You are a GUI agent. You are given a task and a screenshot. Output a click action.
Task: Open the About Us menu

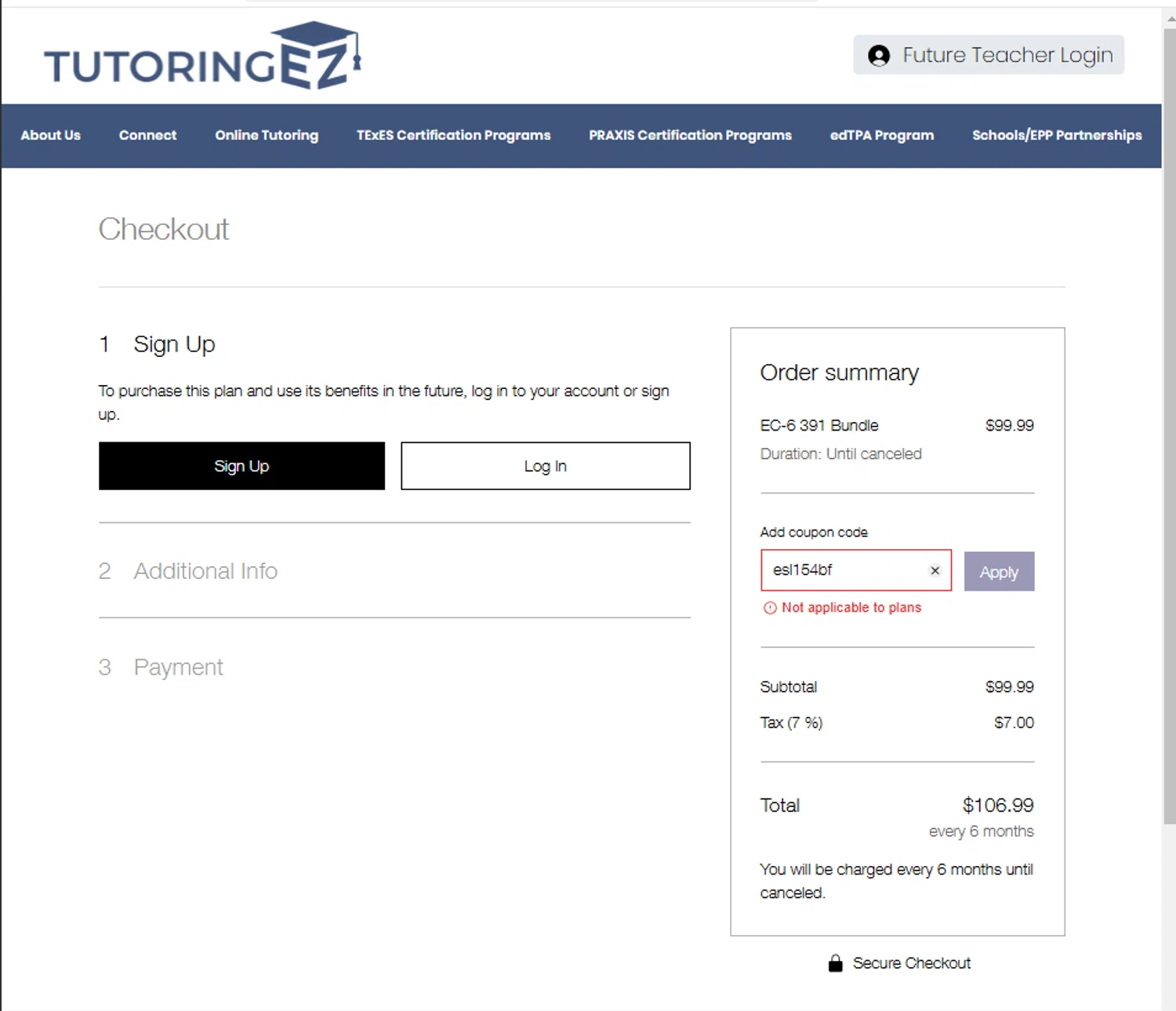click(x=50, y=135)
